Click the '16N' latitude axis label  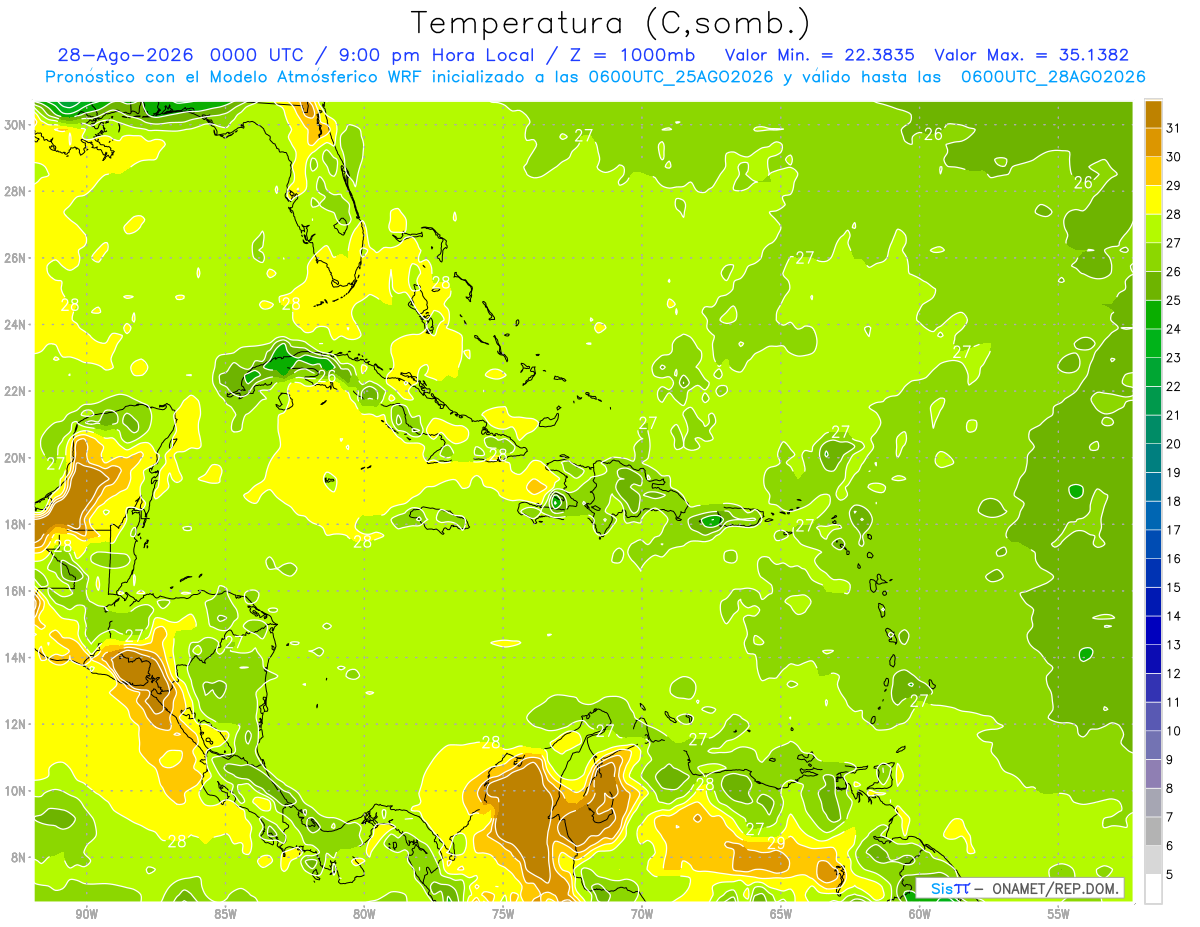click(17, 591)
